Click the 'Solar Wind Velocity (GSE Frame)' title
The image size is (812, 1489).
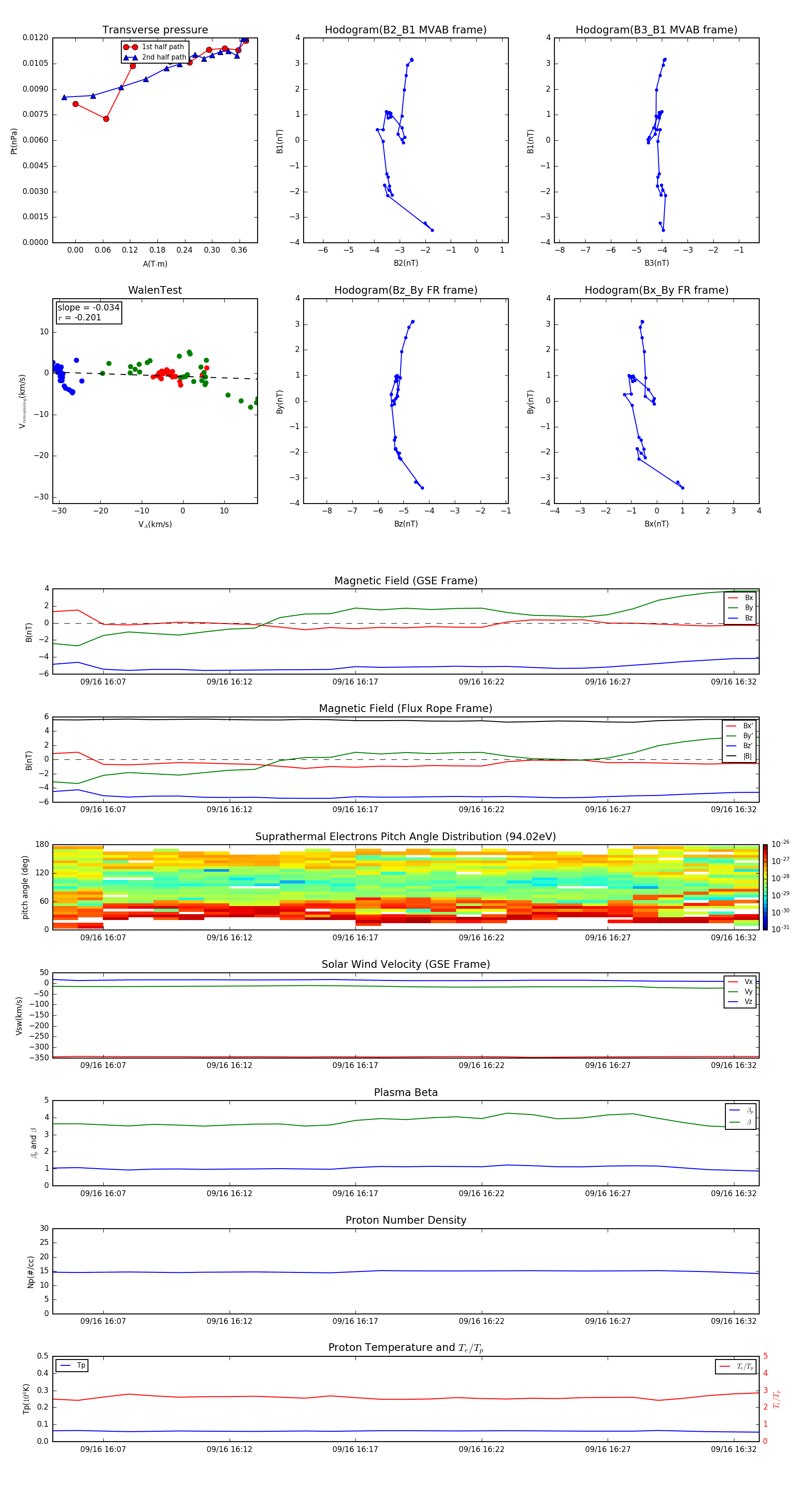tap(406, 965)
